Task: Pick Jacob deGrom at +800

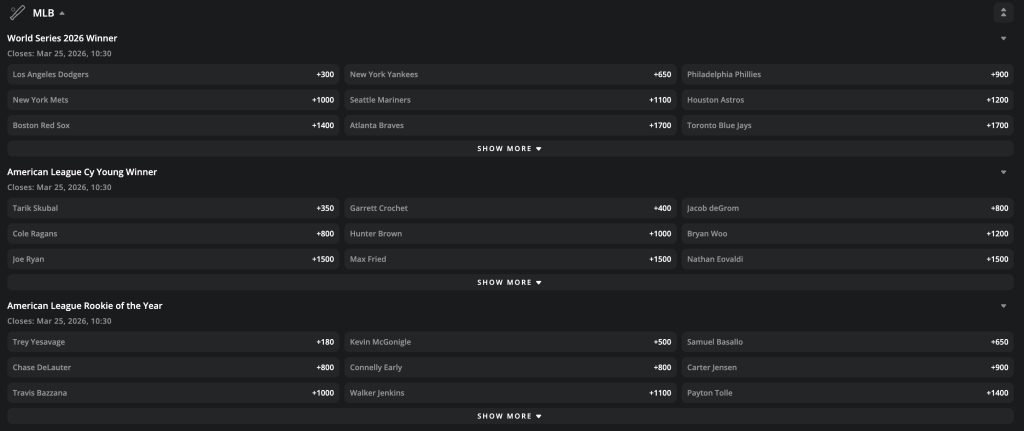Action: click(848, 208)
